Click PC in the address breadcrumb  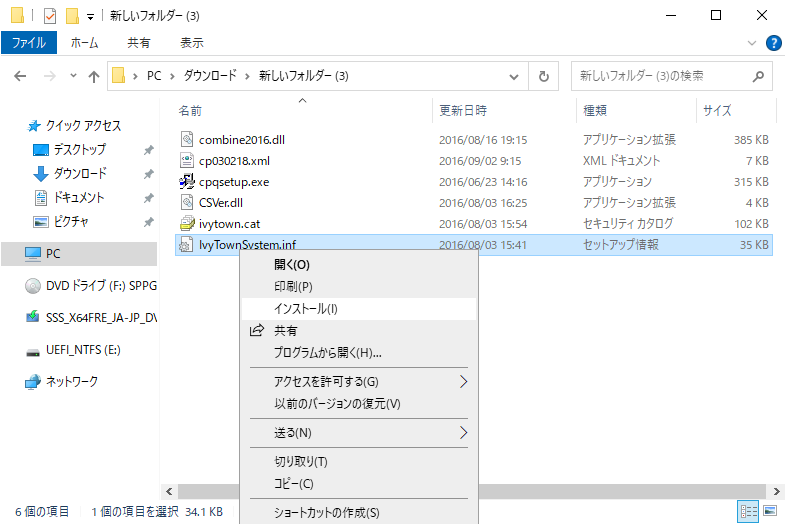154,76
